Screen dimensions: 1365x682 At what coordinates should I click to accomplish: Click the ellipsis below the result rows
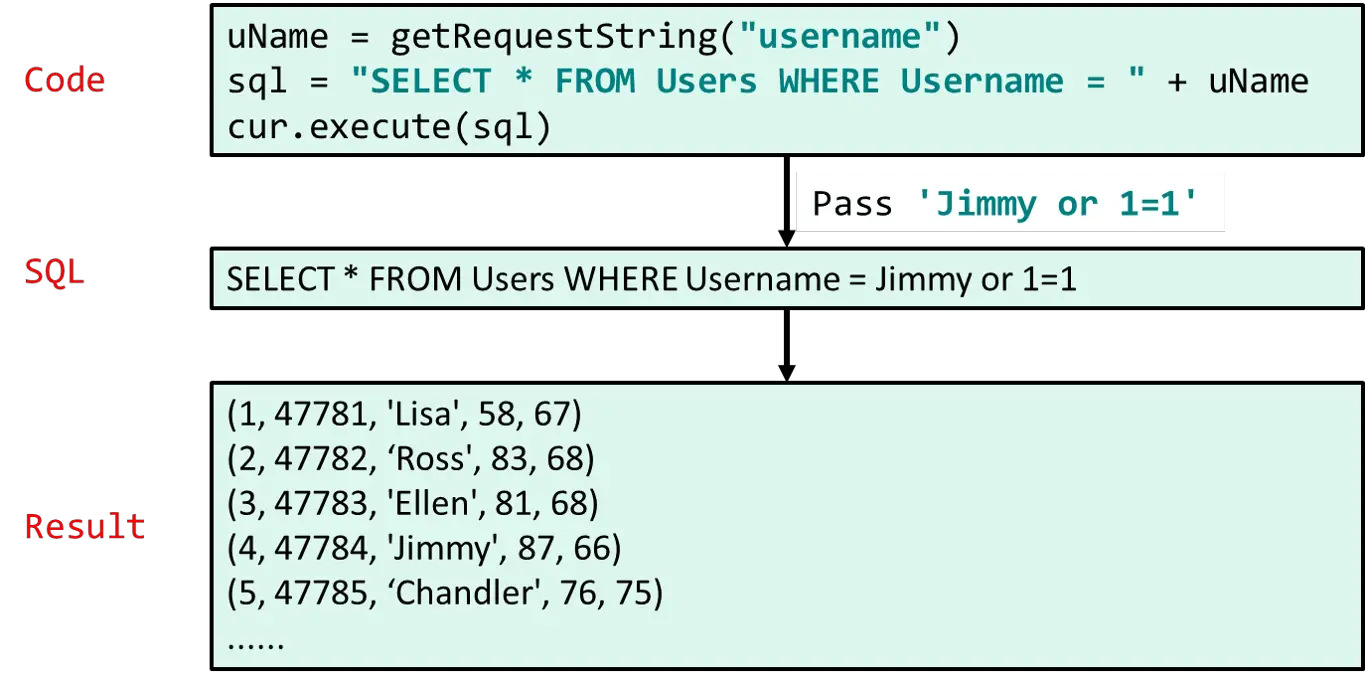coord(256,640)
